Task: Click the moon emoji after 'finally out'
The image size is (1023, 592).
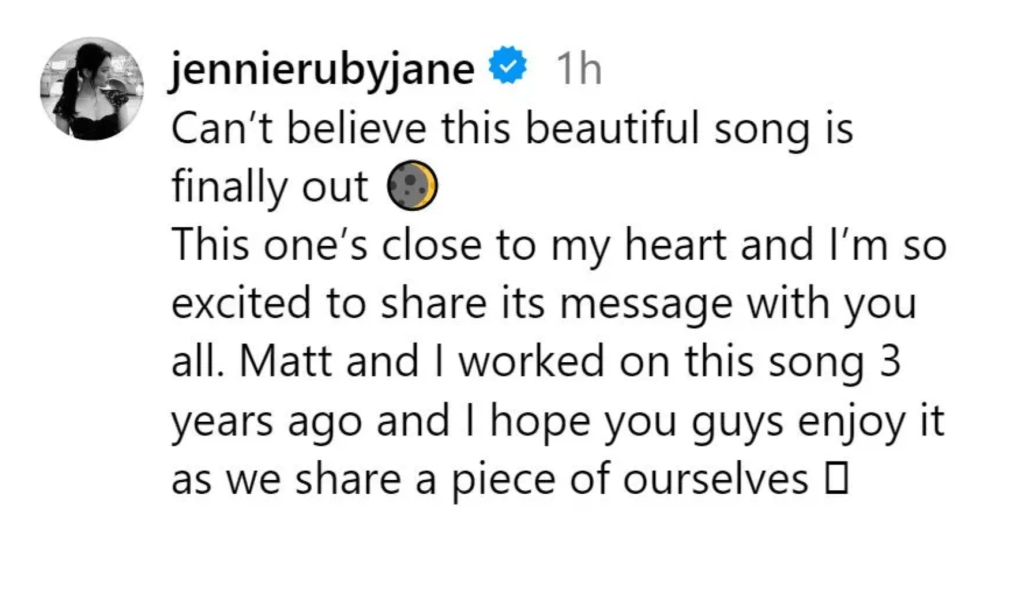Action: 413,187
